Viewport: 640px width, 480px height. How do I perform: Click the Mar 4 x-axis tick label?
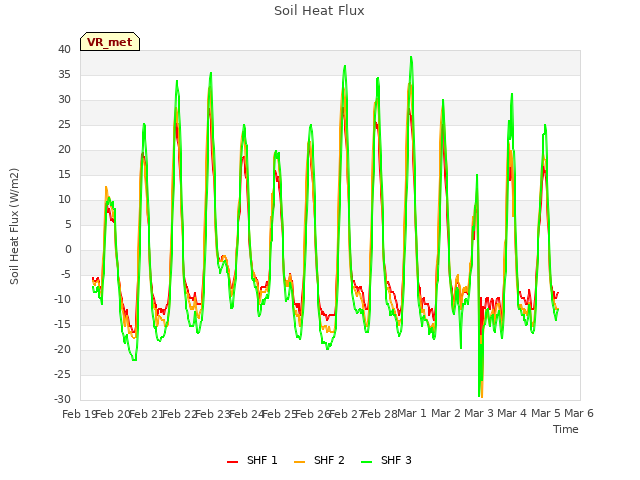512,414
